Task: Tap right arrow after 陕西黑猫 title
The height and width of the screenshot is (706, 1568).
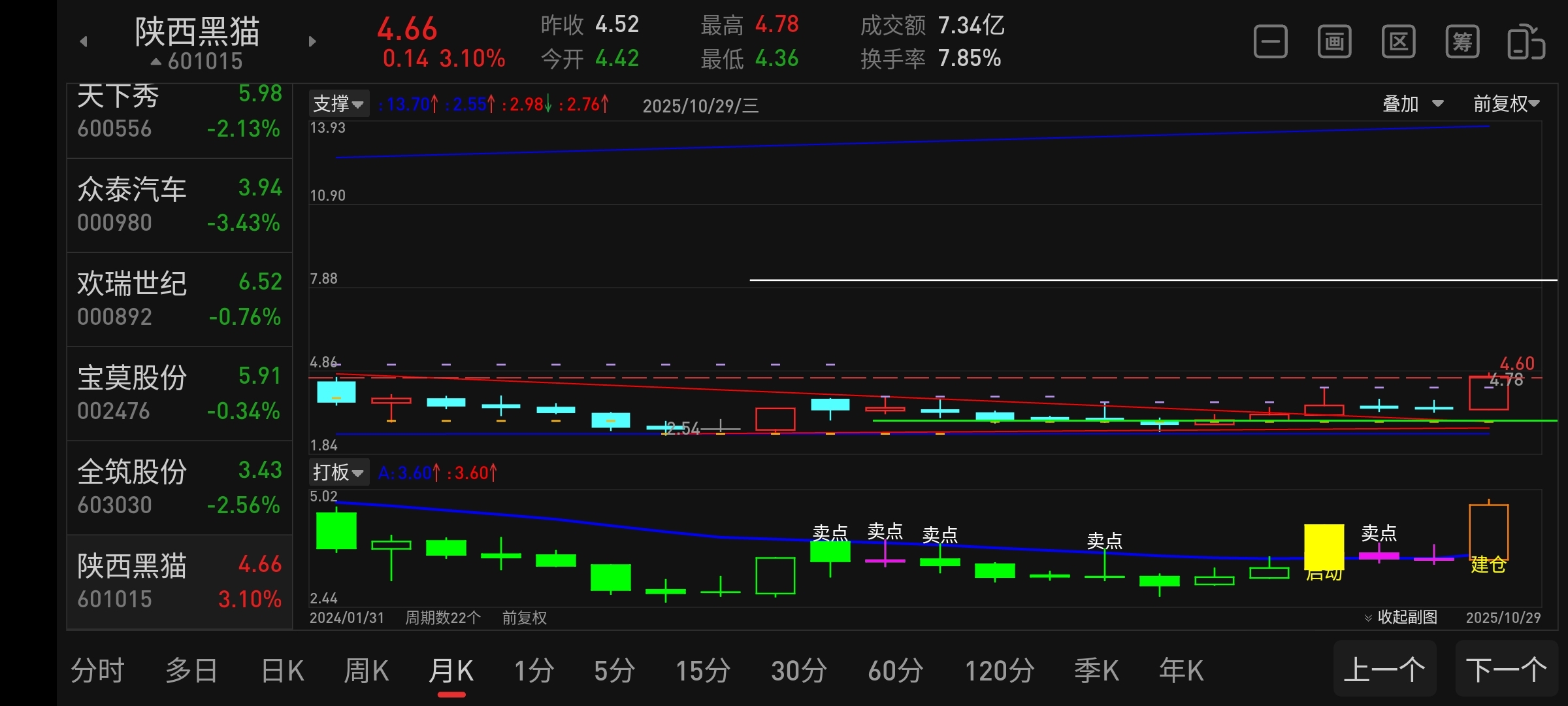Action: coord(312,41)
